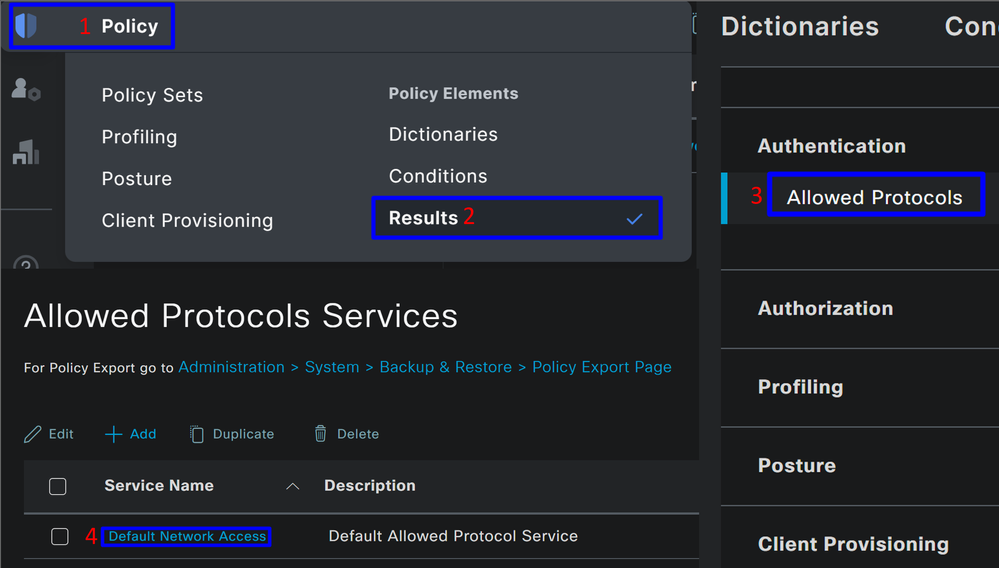Click the Duplicate copy icon
999x568 pixels.
pyautogui.click(x=197, y=434)
